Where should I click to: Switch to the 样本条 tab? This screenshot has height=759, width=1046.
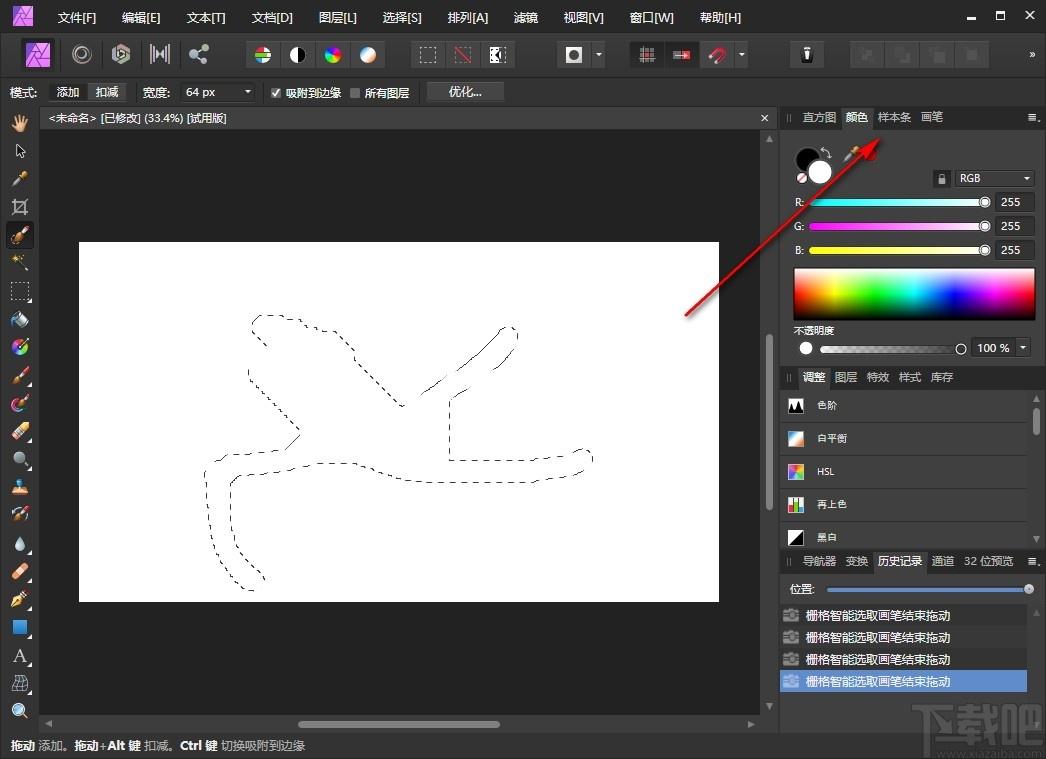click(x=894, y=117)
